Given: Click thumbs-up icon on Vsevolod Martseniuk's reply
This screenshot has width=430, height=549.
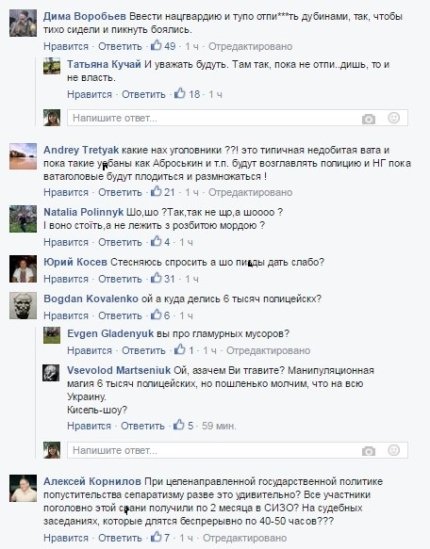Looking at the screenshot, I should [x=179, y=425].
